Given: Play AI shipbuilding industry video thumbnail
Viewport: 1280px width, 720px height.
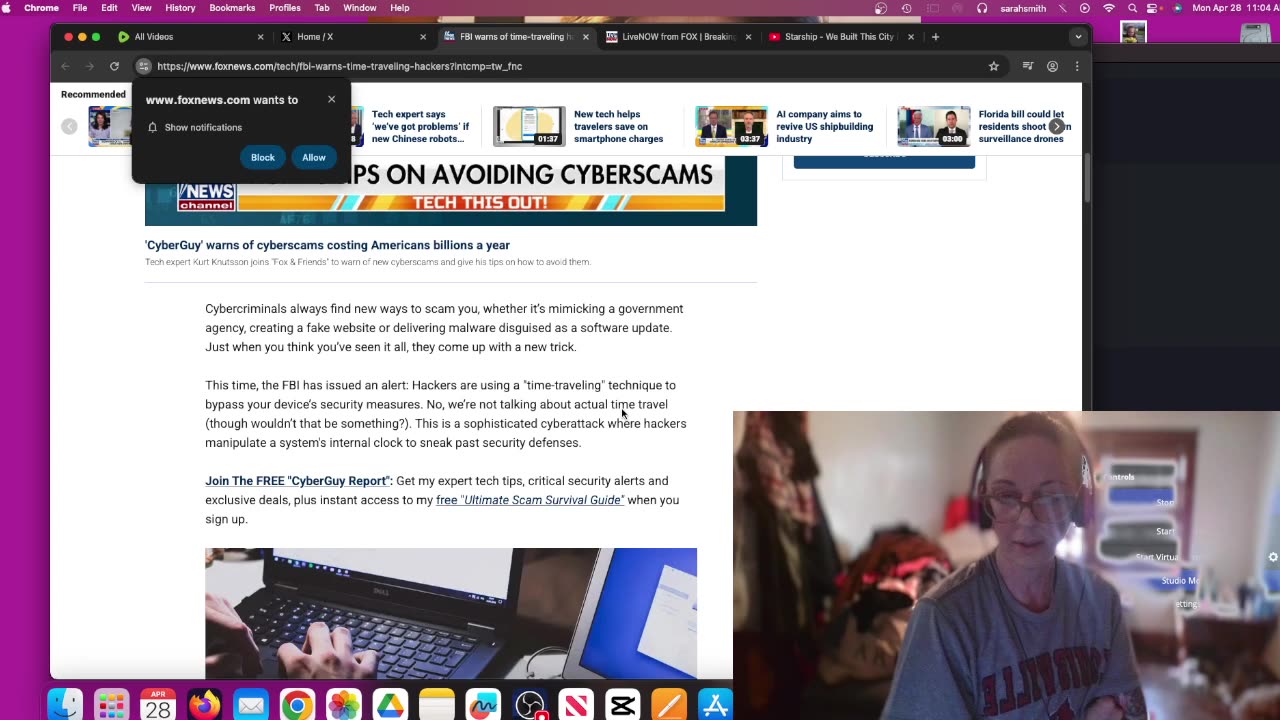Looking at the screenshot, I should click(x=731, y=126).
